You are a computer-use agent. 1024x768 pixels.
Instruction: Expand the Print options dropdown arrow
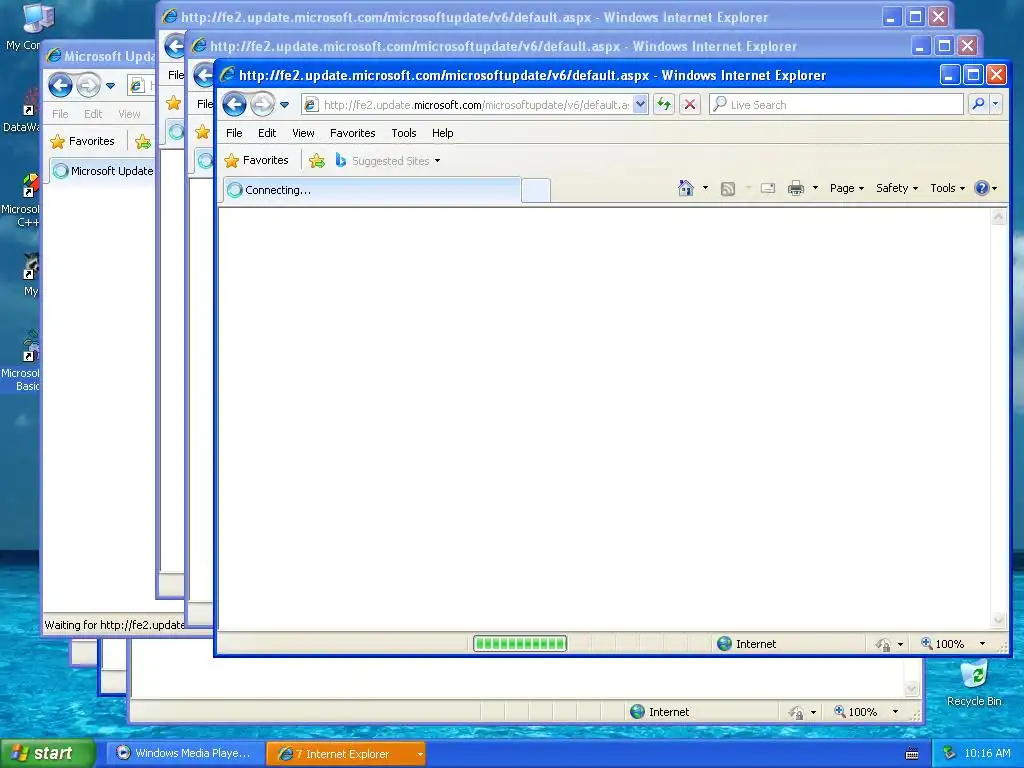[814, 188]
